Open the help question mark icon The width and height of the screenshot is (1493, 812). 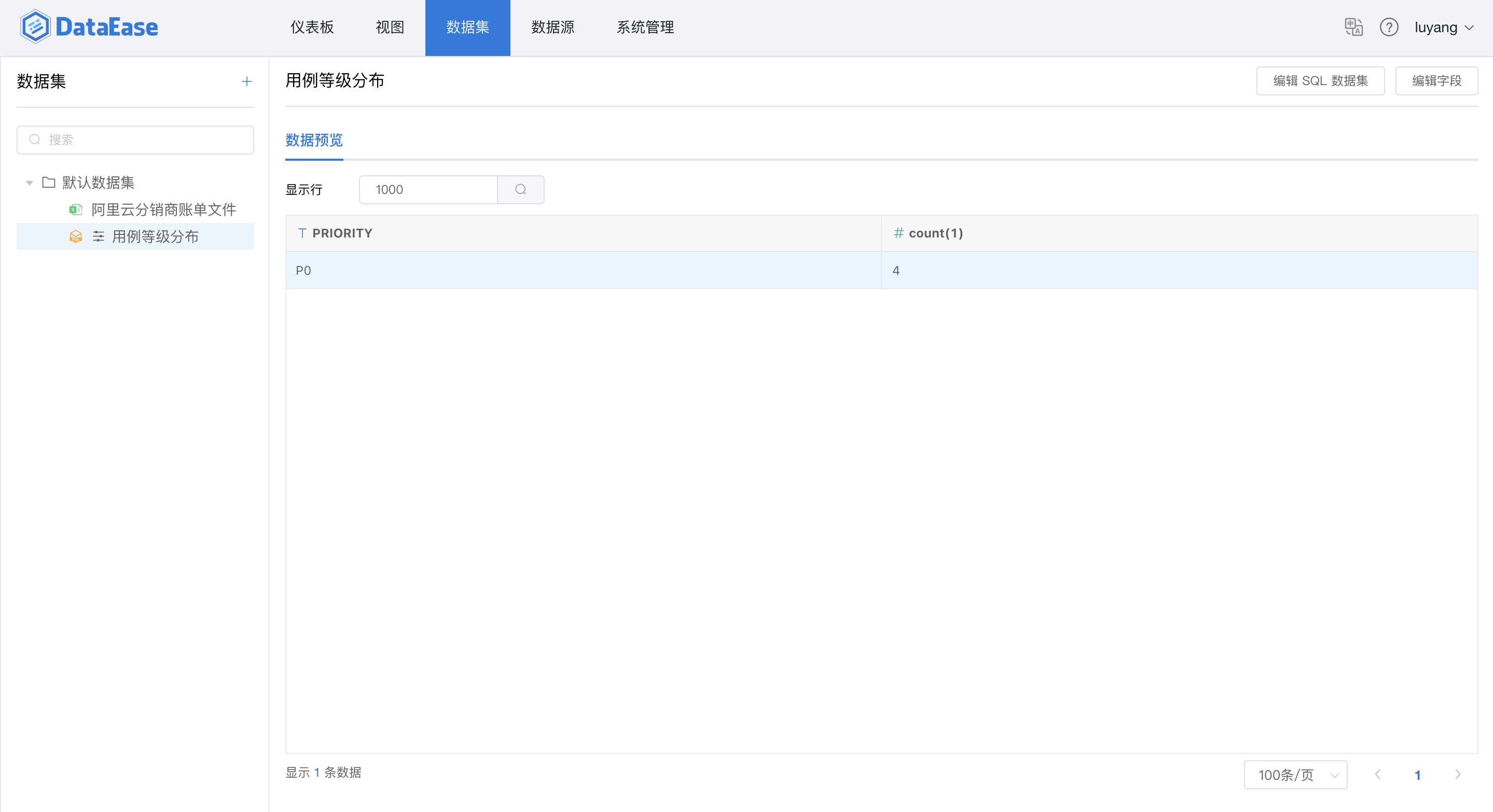[x=1389, y=27]
